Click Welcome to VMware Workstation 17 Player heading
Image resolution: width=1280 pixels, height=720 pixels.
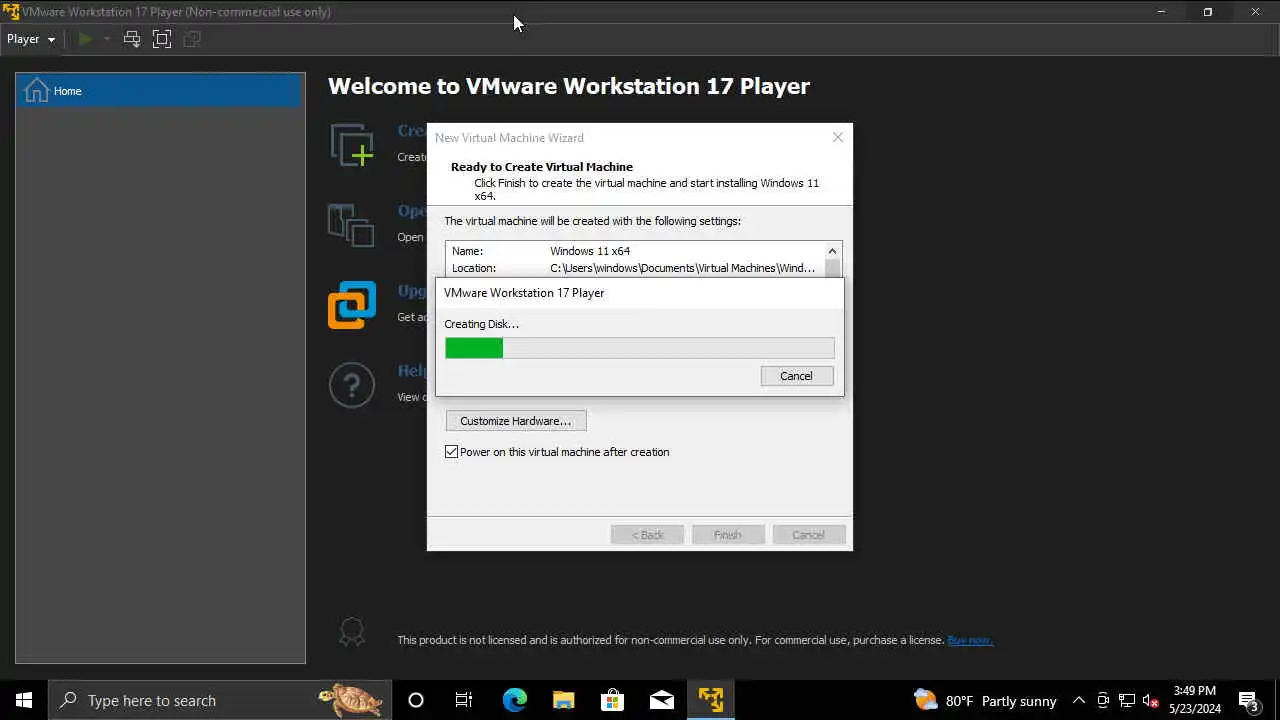pos(569,86)
